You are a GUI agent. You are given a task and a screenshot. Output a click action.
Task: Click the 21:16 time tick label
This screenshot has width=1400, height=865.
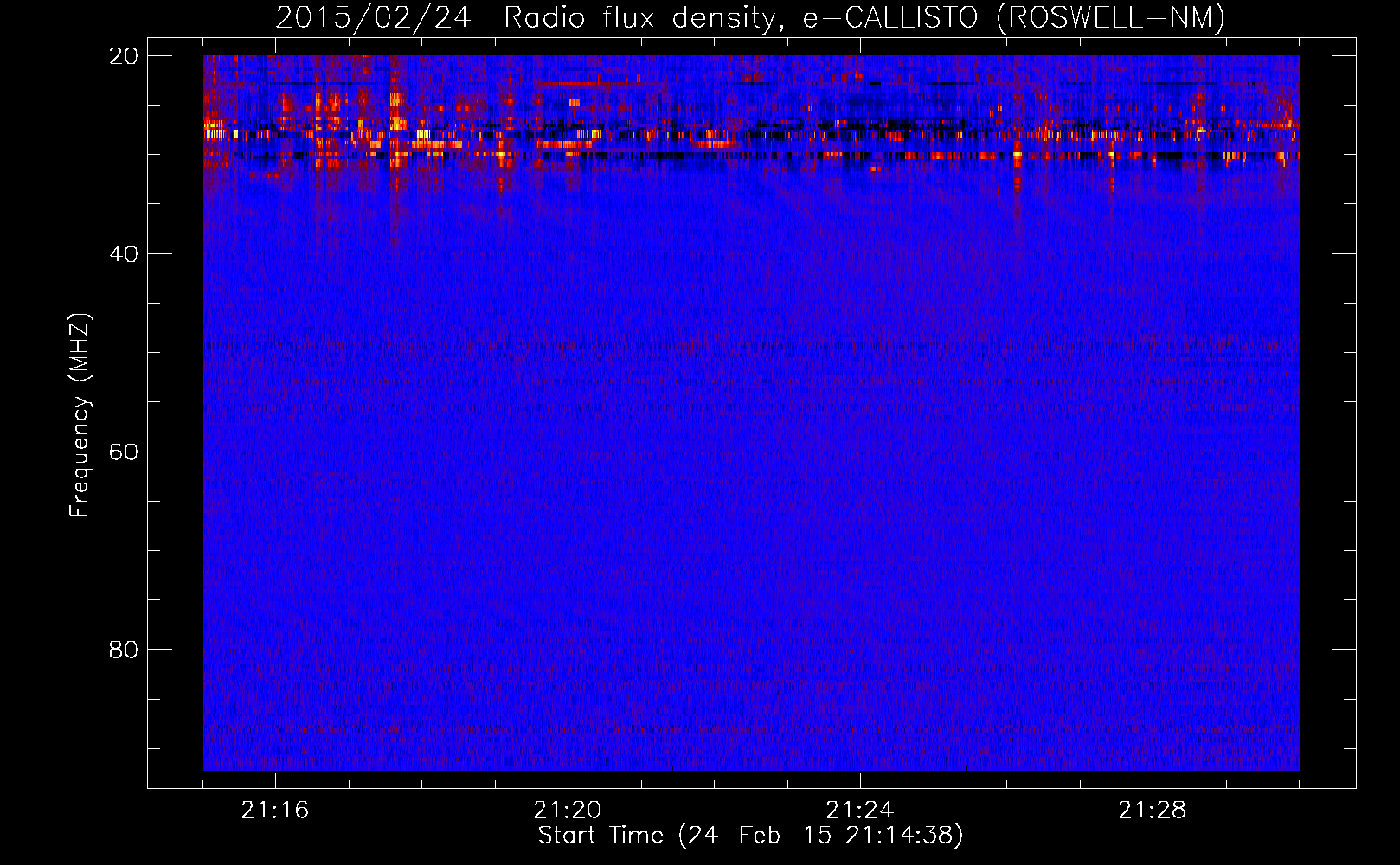tap(275, 810)
